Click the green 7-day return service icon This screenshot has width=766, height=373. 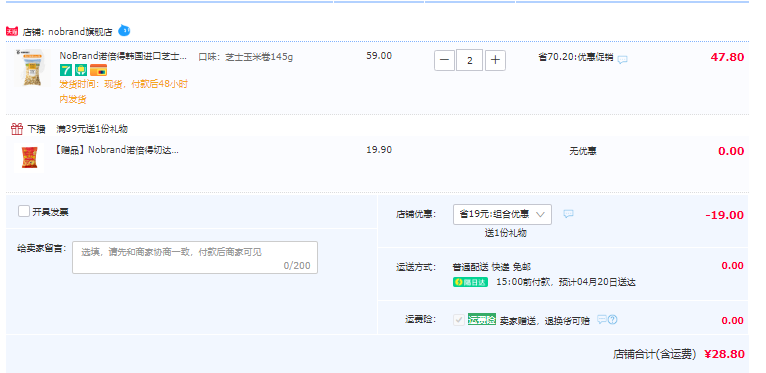pos(66,70)
